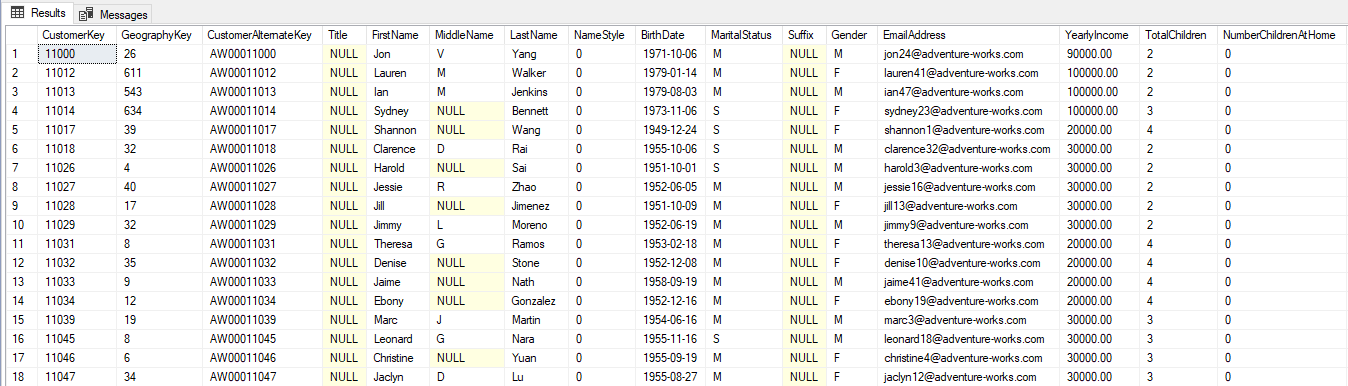This screenshot has height=386, width=1348.
Task: Select BirthDate cell 1949-12-24
Action: click(x=672, y=130)
